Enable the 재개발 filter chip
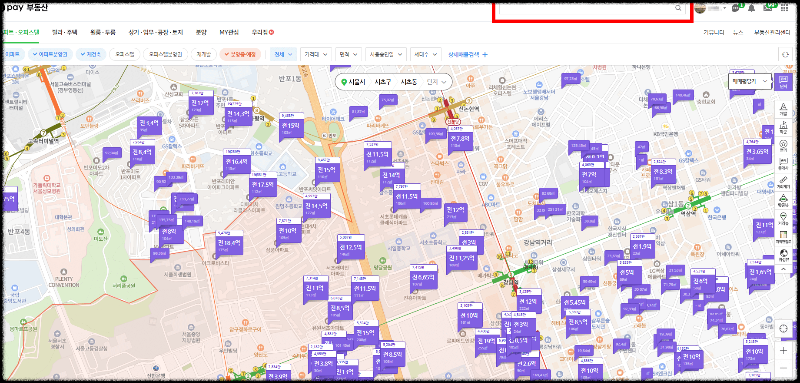The image size is (800, 383). [204, 54]
